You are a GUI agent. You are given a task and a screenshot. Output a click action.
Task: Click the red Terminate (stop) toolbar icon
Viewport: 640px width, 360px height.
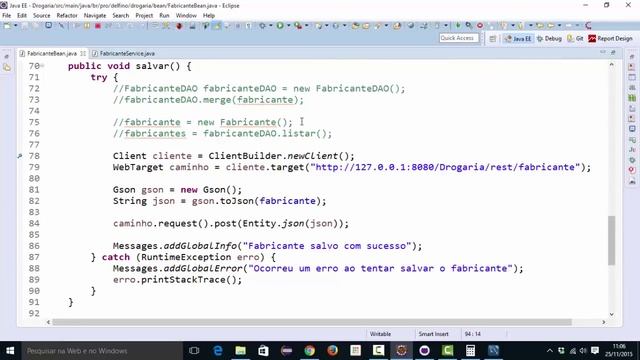[98, 26]
